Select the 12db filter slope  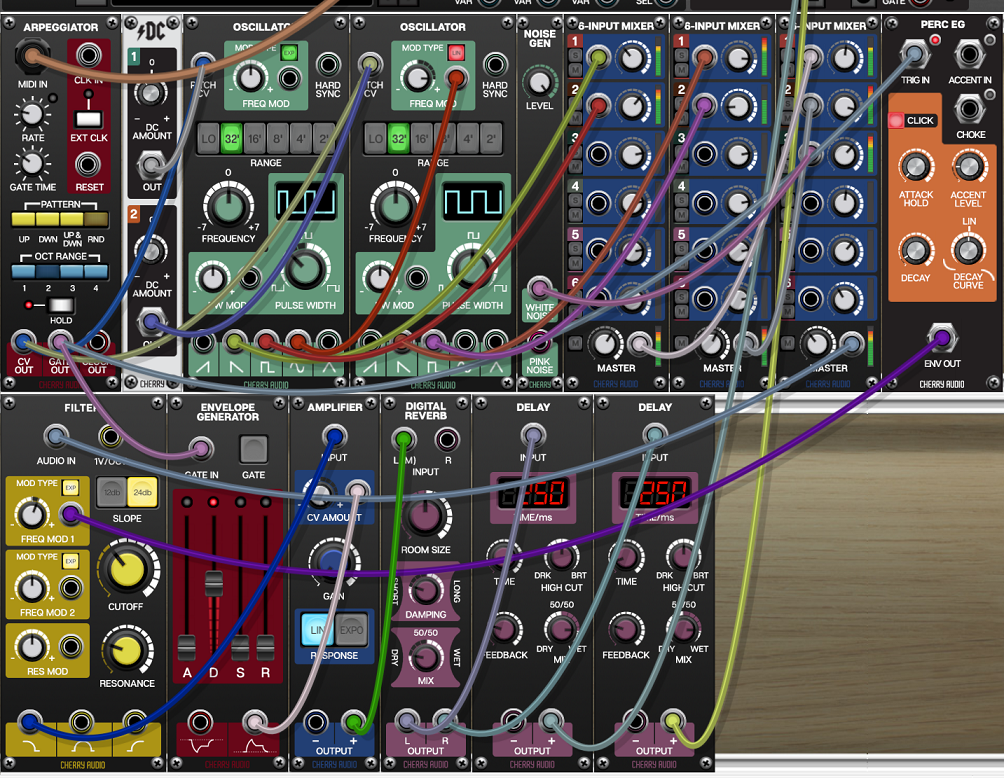pyautogui.click(x=112, y=492)
